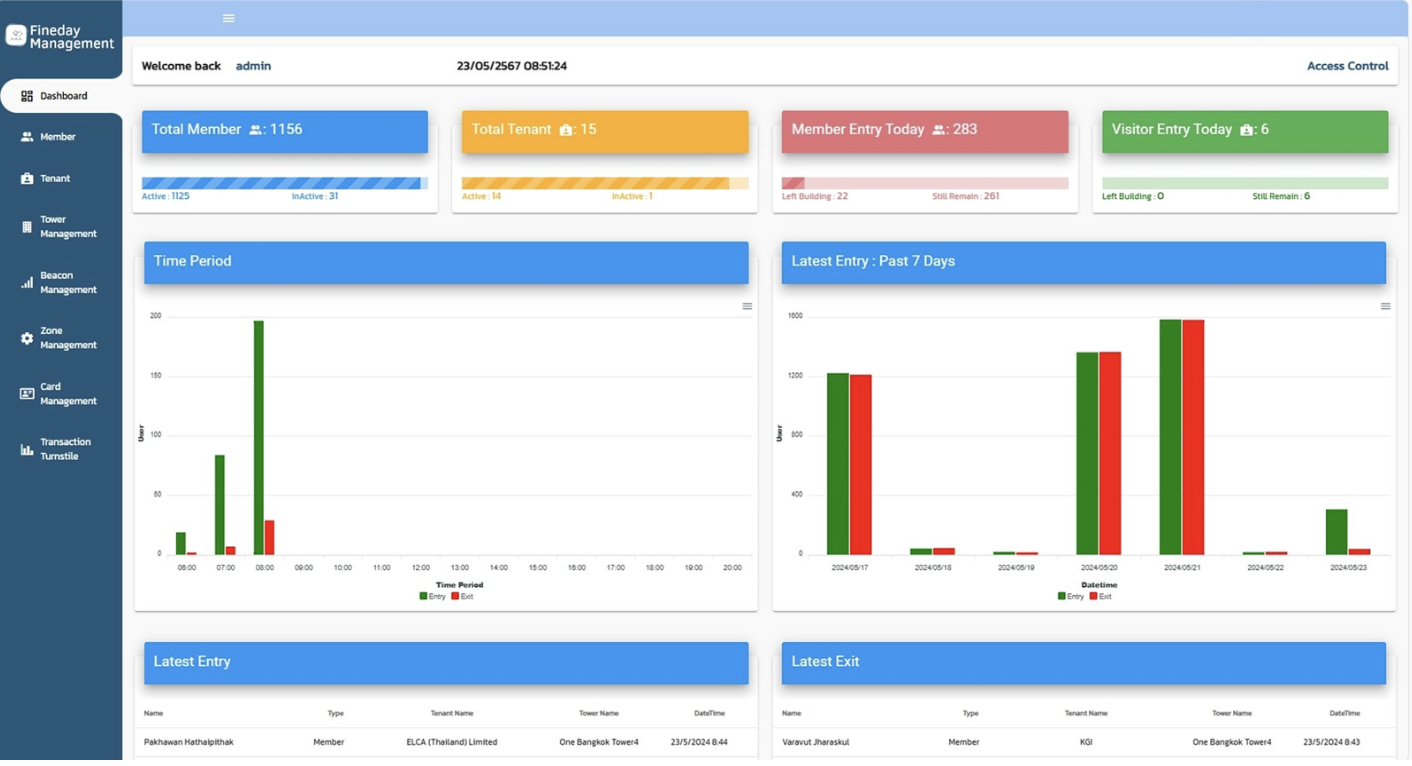Toggle Exit series in Past 7 Days legend
Image resolution: width=1412 pixels, height=766 pixels.
[1100, 596]
